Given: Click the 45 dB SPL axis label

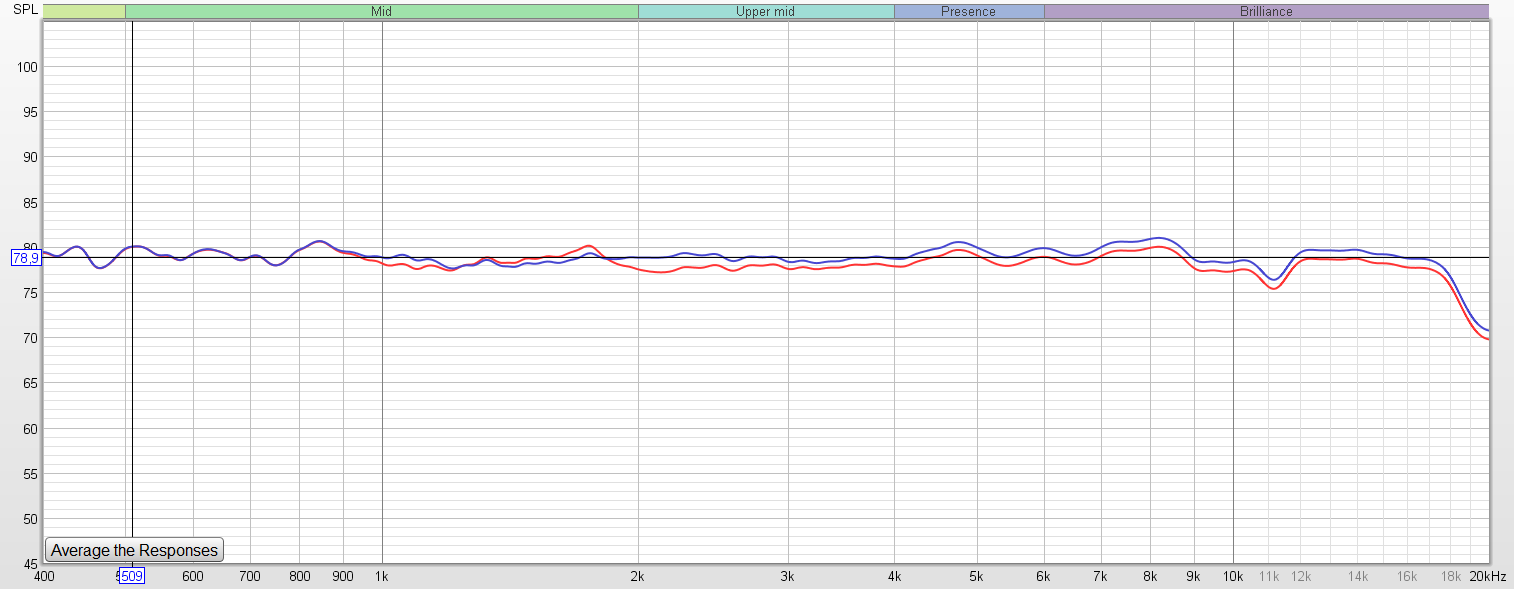Looking at the screenshot, I should tap(30, 564).
